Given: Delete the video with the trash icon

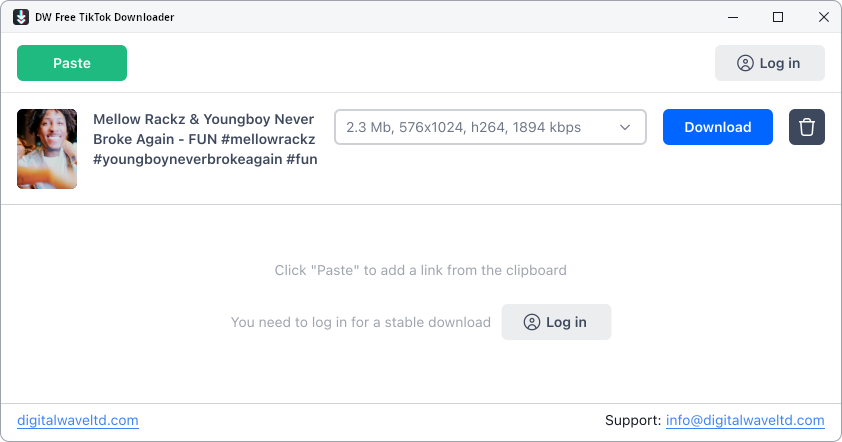Looking at the screenshot, I should pyautogui.click(x=807, y=127).
